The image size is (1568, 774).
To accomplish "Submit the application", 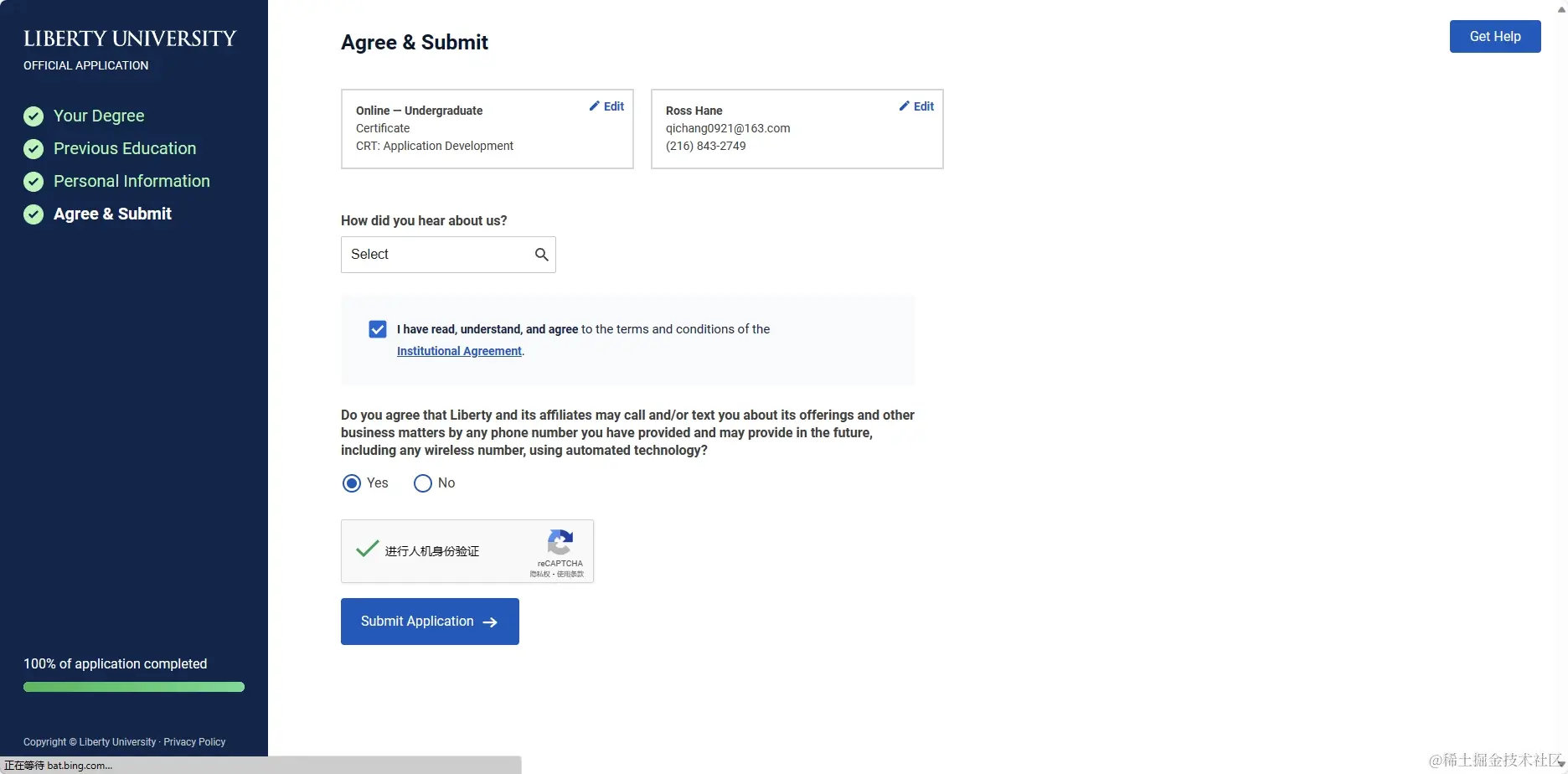I will pos(430,622).
